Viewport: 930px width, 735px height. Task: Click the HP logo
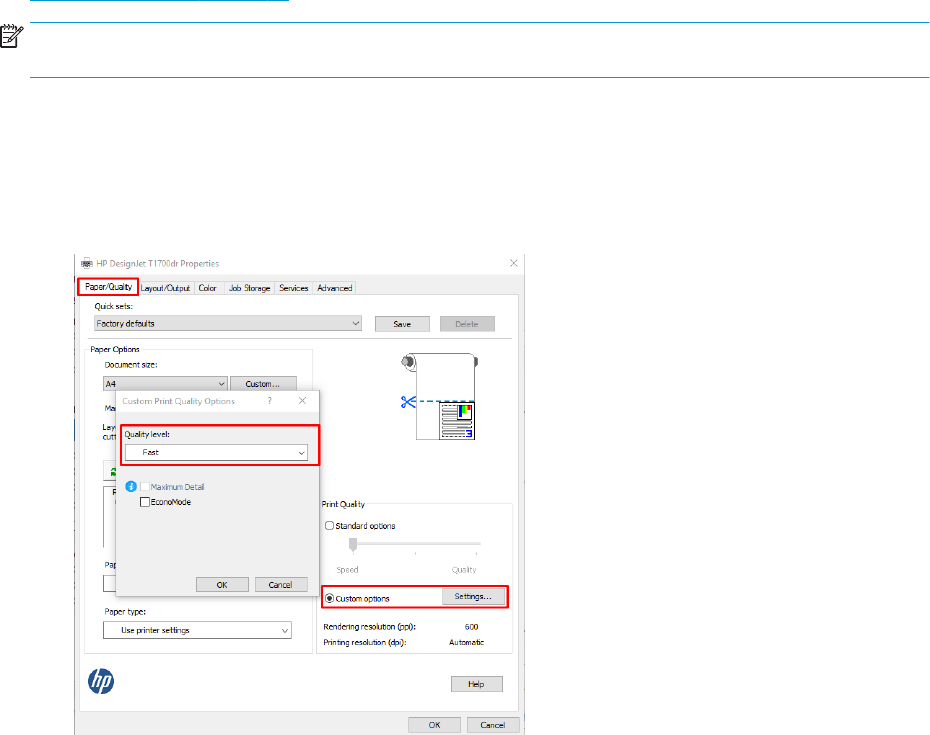pos(101,682)
